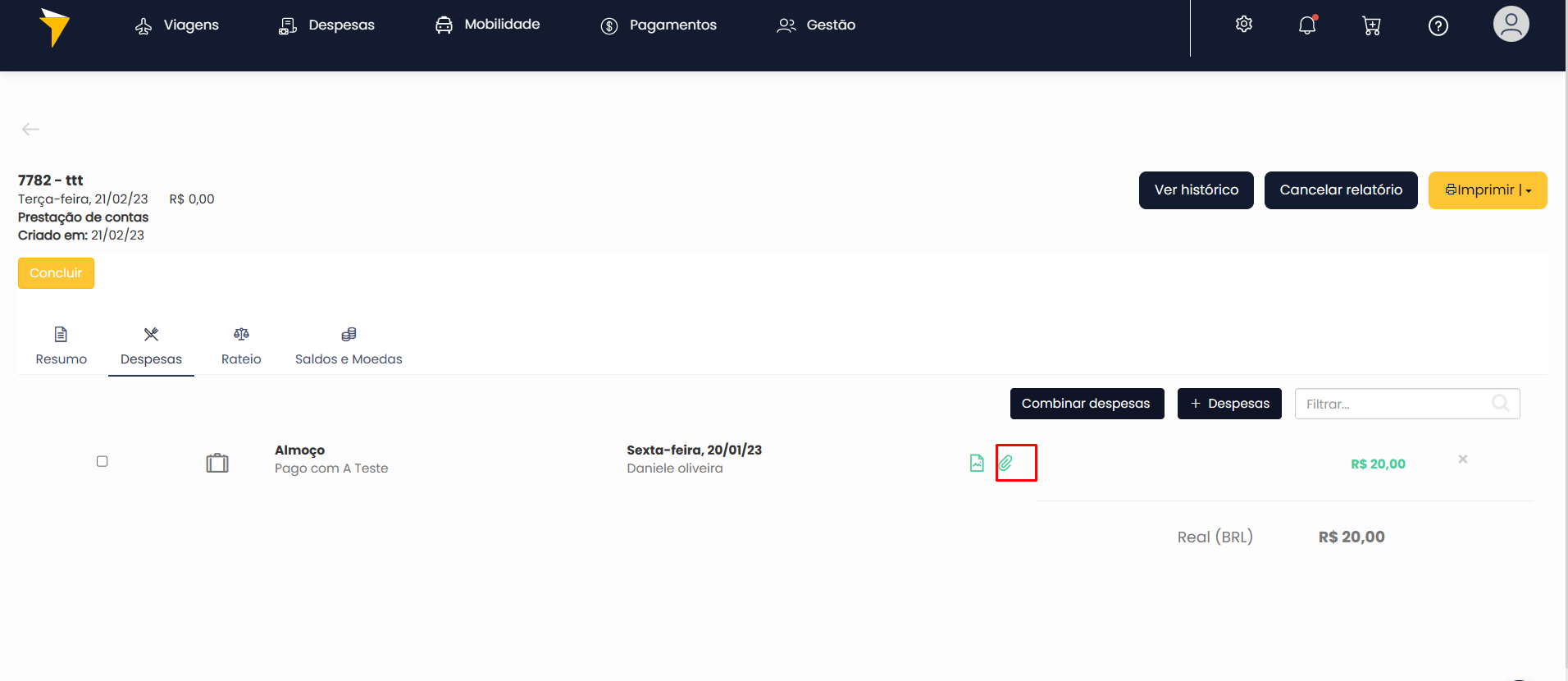Viewport: 1568px width, 681px height.
Task: Open the Viagens menu
Action: tap(177, 25)
